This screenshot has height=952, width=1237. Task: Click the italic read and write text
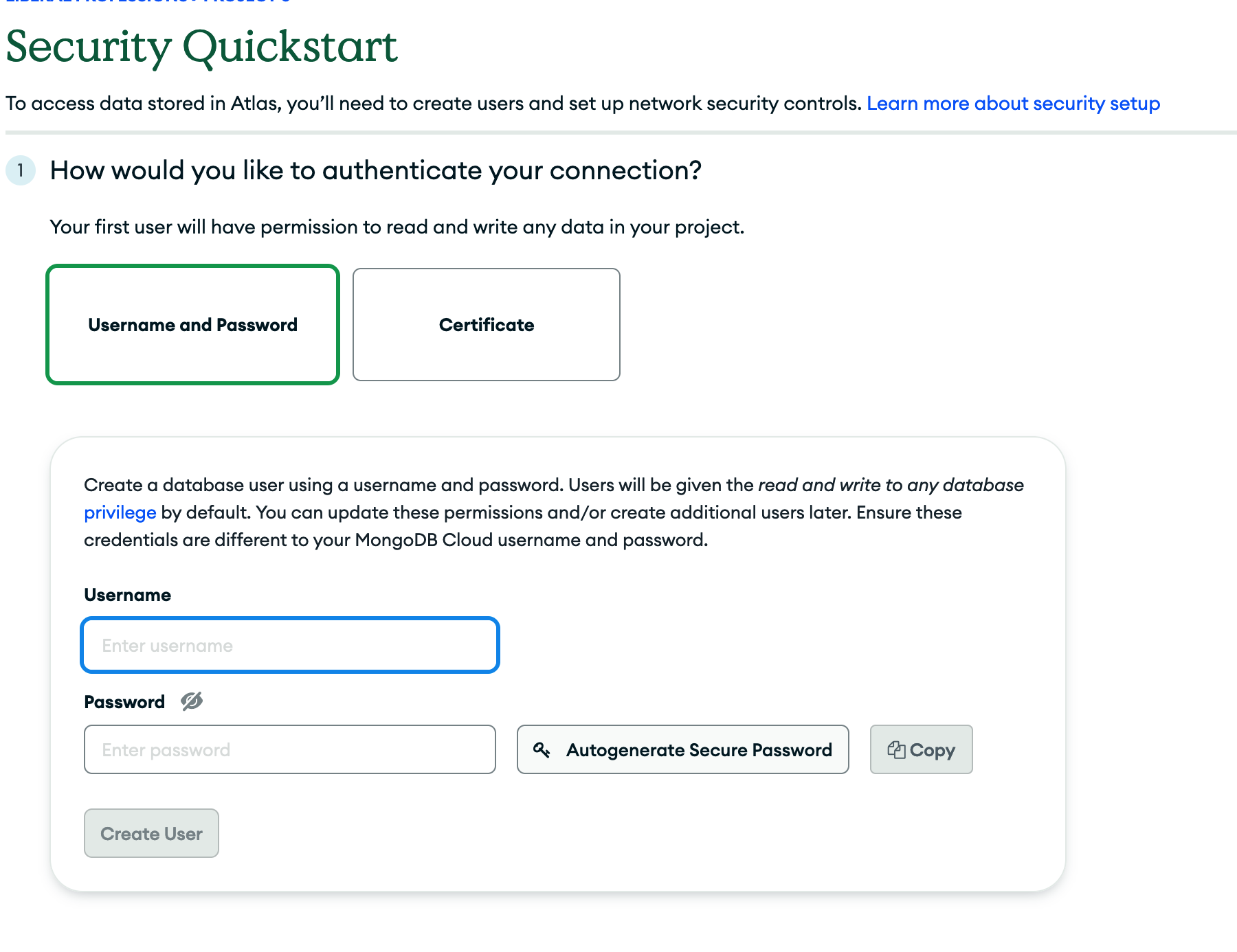click(891, 485)
